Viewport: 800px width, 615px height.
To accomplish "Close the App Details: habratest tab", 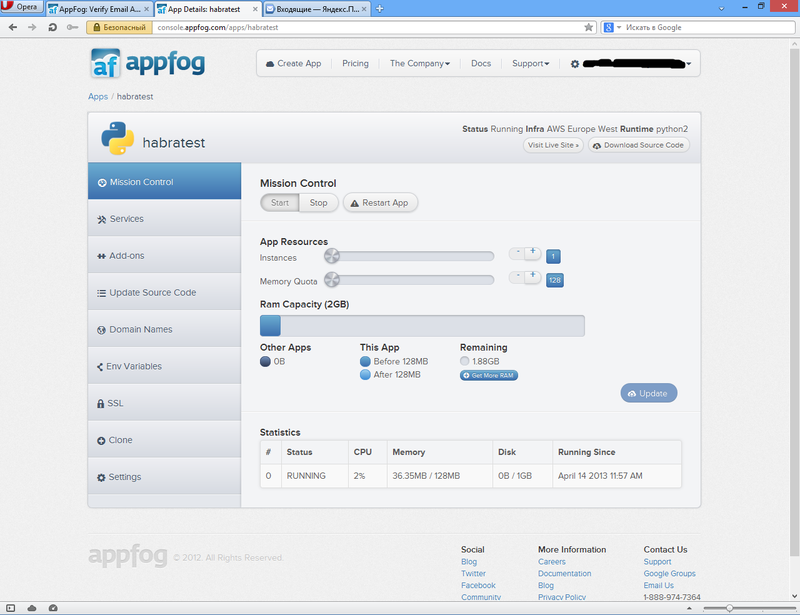I will [x=255, y=9].
